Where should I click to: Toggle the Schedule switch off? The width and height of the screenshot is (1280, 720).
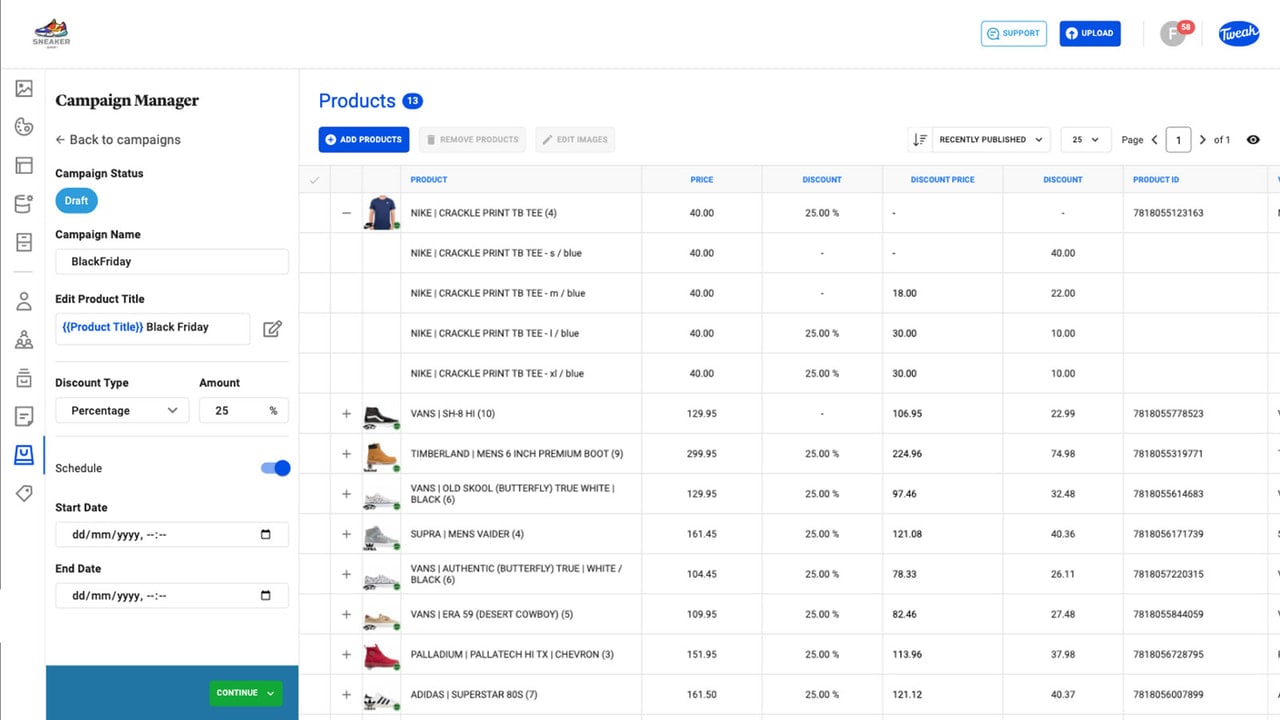[275, 468]
